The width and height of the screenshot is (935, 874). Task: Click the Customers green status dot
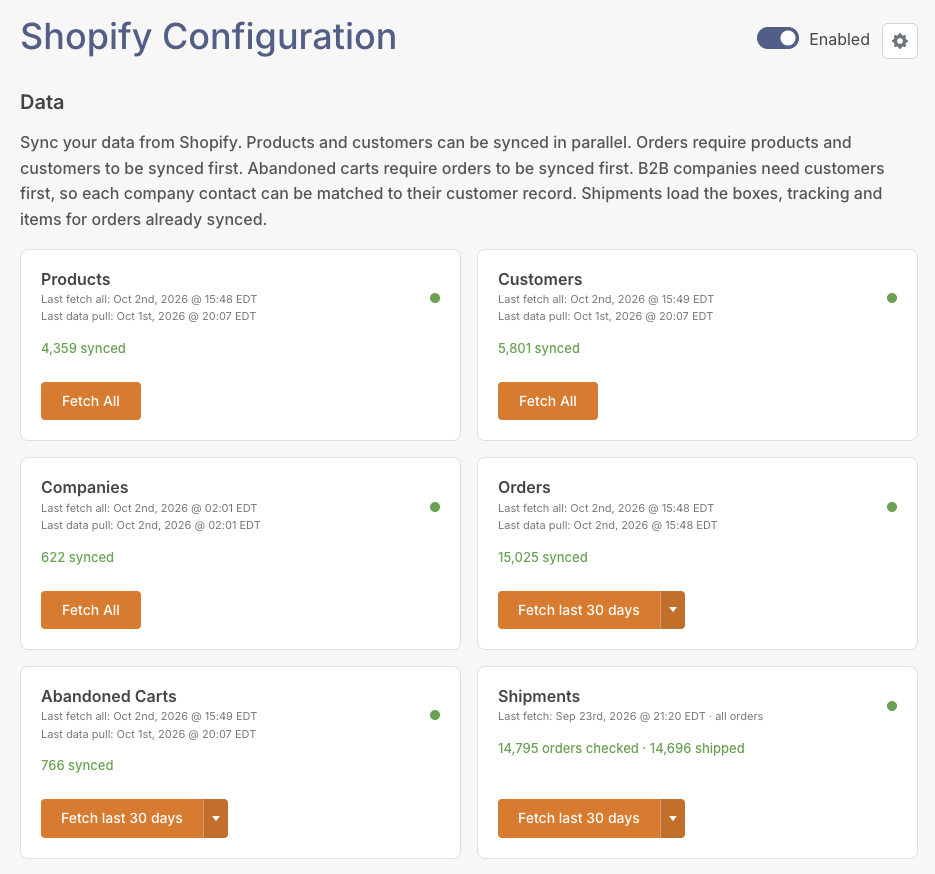point(891,298)
